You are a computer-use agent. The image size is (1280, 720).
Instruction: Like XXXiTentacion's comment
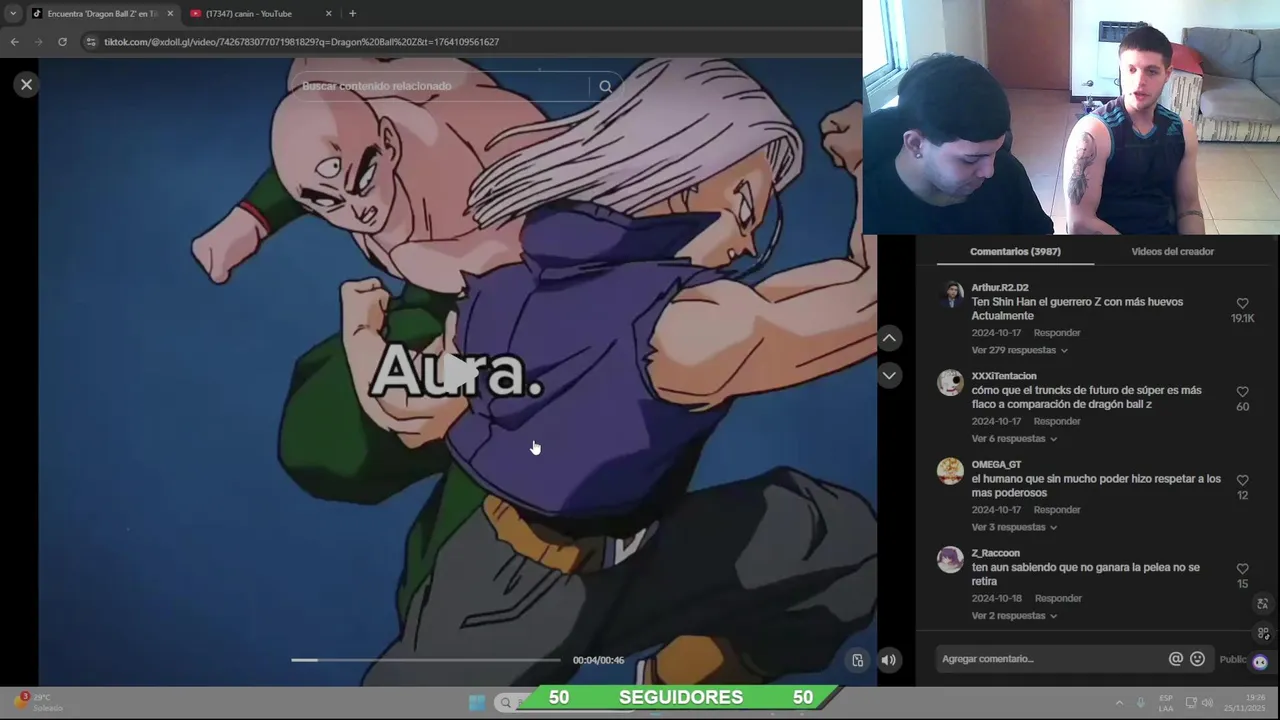point(1242,392)
